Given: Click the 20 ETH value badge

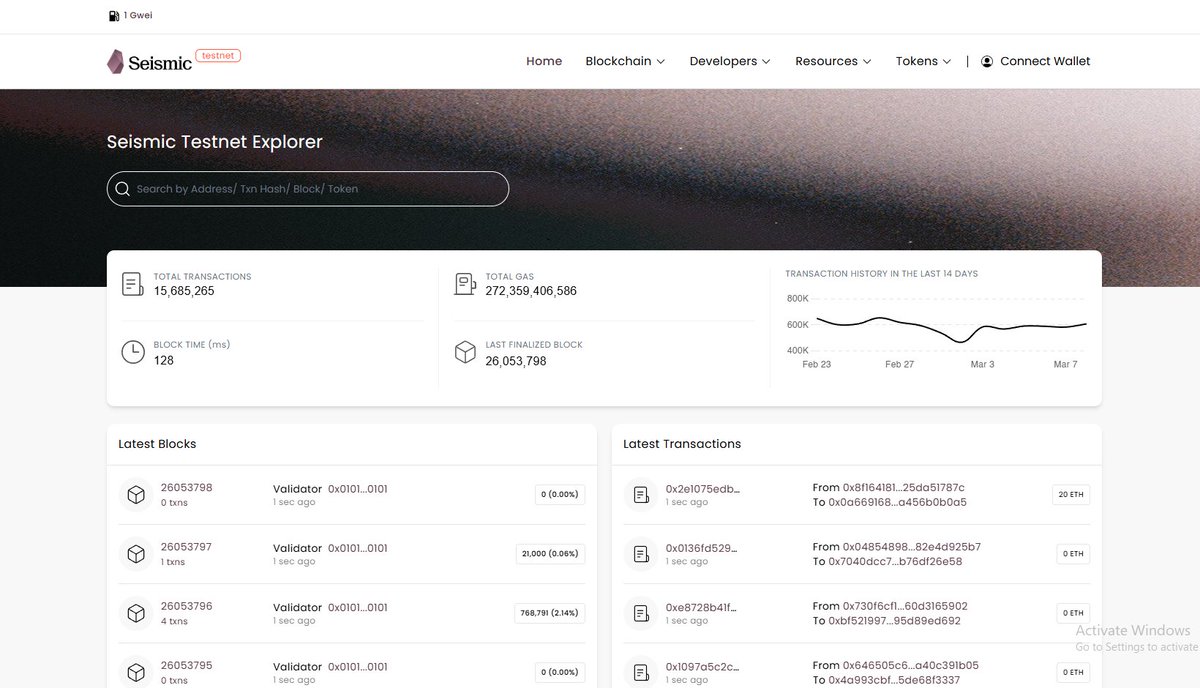Looking at the screenshot, I should tap(1070, 494).
